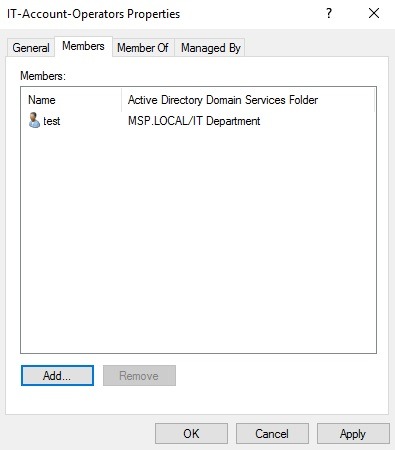The width and height of the screenshot is (395, 450).
Task: Open the question mark help button
Action: 329,13
